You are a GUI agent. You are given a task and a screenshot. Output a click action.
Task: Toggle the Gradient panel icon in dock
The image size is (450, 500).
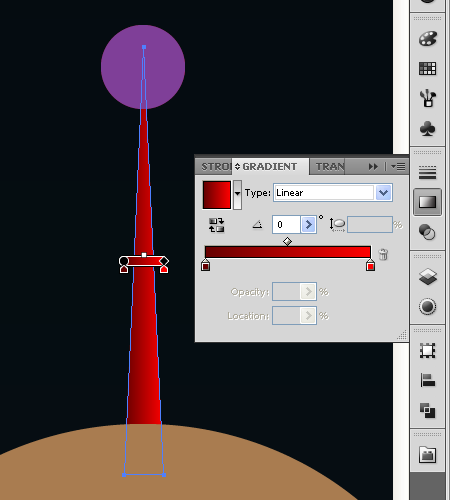427,202
